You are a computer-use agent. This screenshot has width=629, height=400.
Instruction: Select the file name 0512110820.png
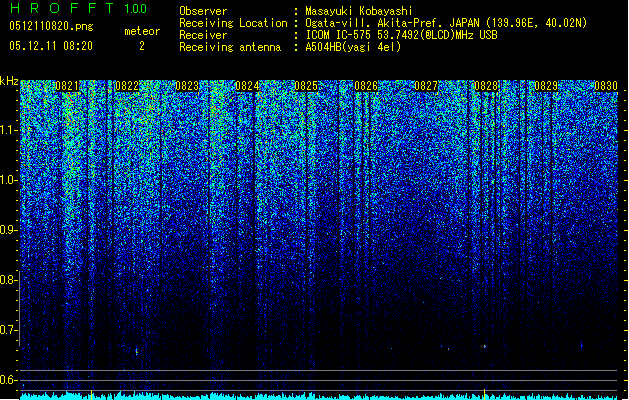(x=51, y=26)
